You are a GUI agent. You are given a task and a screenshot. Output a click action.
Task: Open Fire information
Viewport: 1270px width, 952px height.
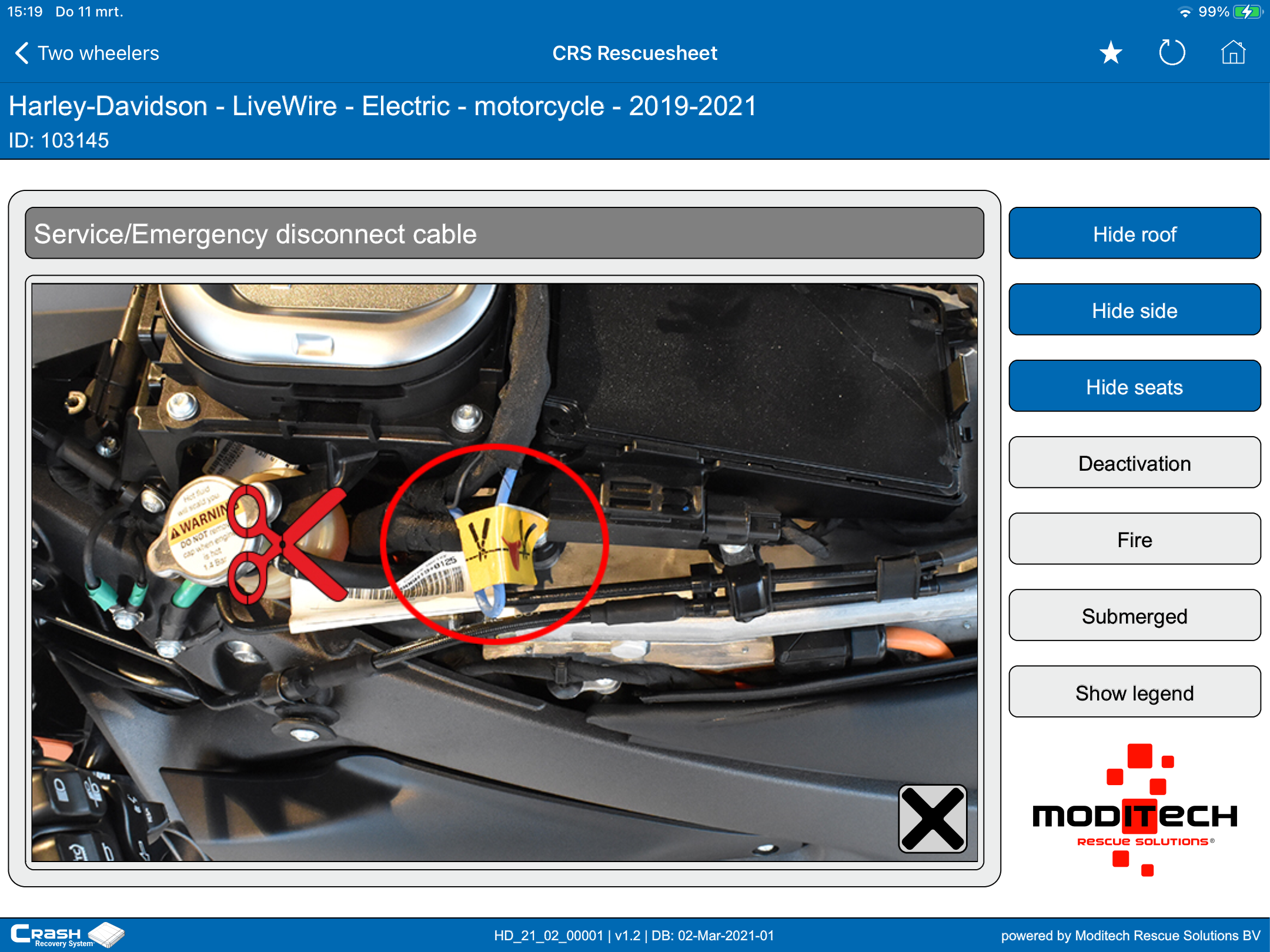pos(1135,539)
